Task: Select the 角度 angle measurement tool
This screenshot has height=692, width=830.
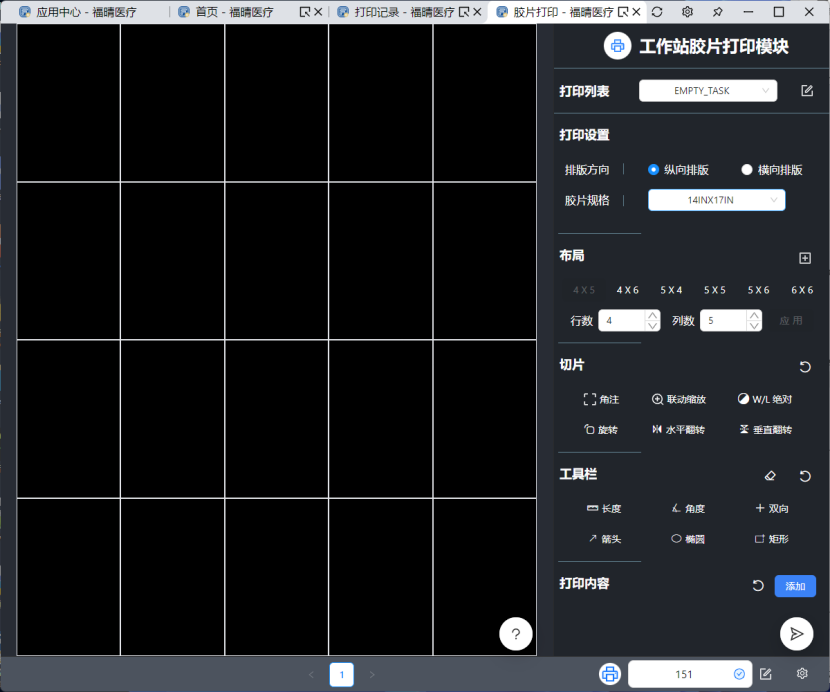Action: click(x=688, y=509)
